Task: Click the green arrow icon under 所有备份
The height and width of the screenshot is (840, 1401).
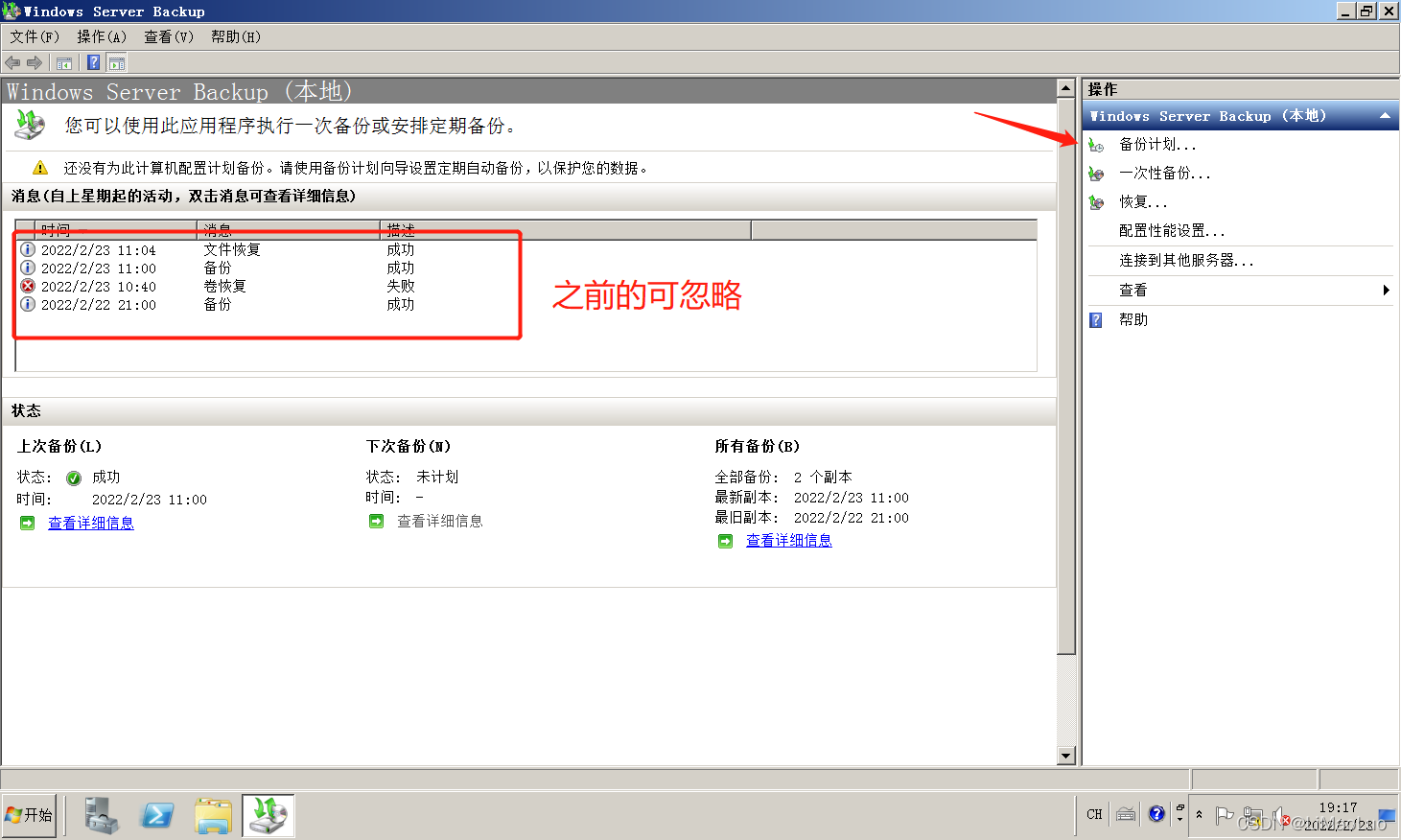Action: click(726, 541)
